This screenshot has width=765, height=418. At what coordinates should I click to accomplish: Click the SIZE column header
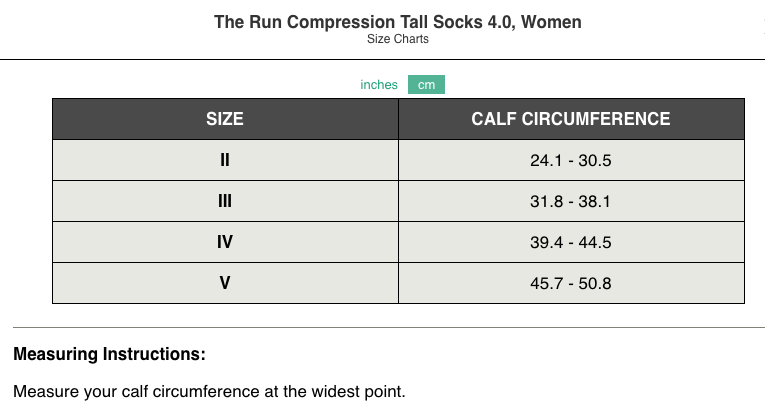tap(225, 119)
